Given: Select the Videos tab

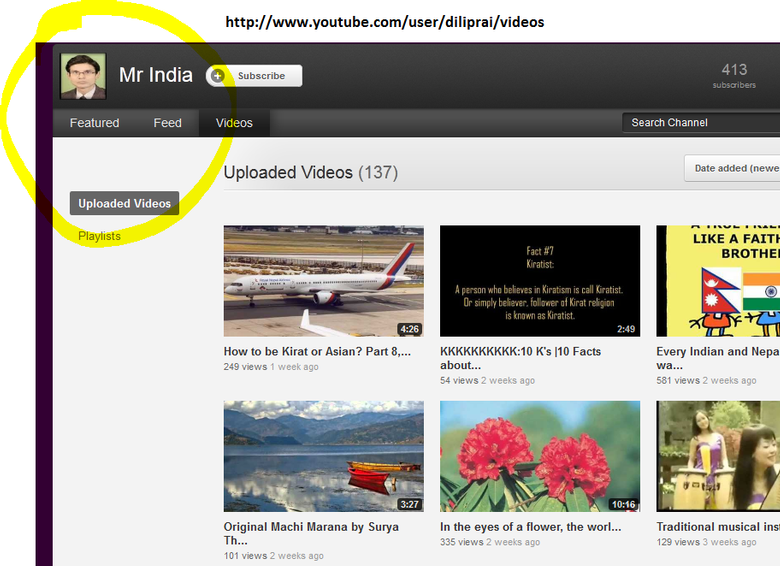Looking at the screenshot, I should pyautogui.click(x=234, y=123).
